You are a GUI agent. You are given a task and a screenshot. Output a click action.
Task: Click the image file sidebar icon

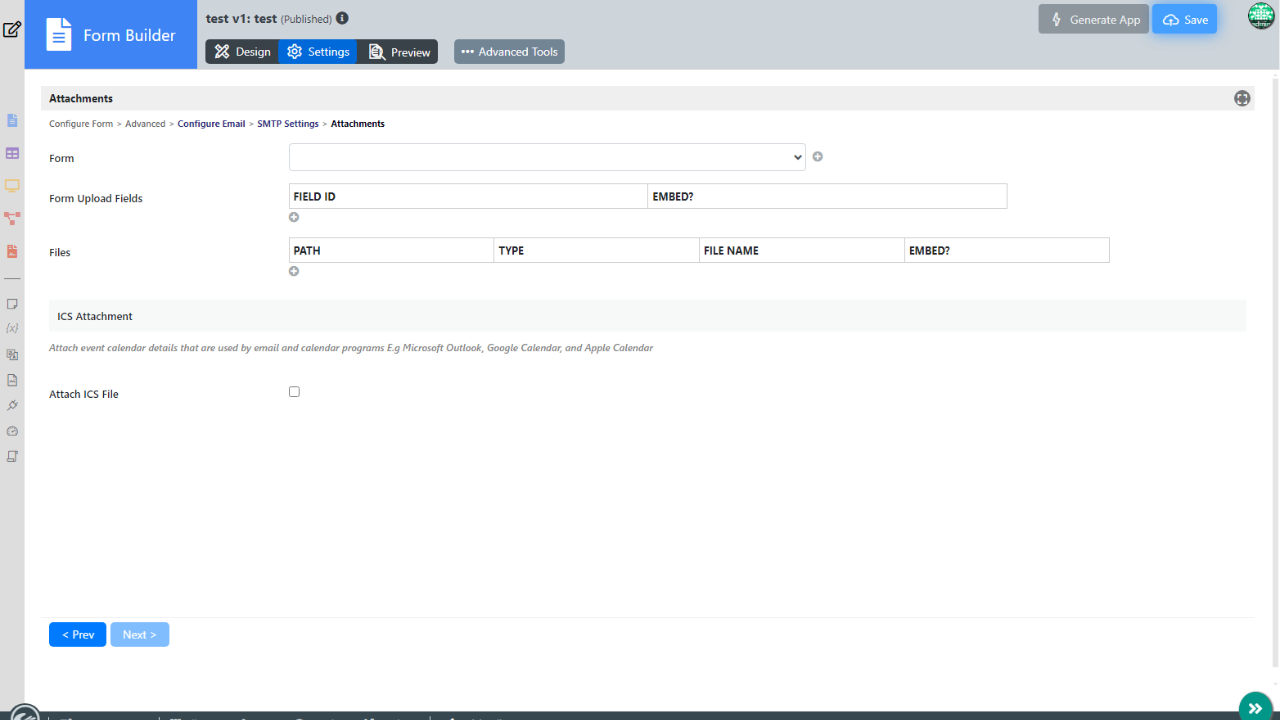point(12,380)
